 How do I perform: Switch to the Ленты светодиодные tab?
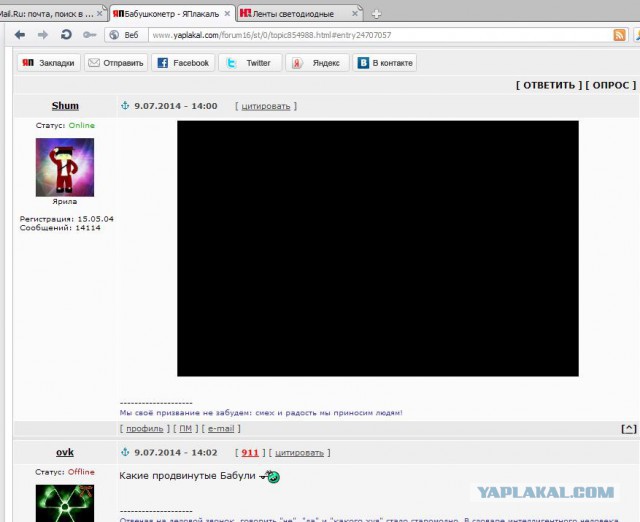pos(300,13)
